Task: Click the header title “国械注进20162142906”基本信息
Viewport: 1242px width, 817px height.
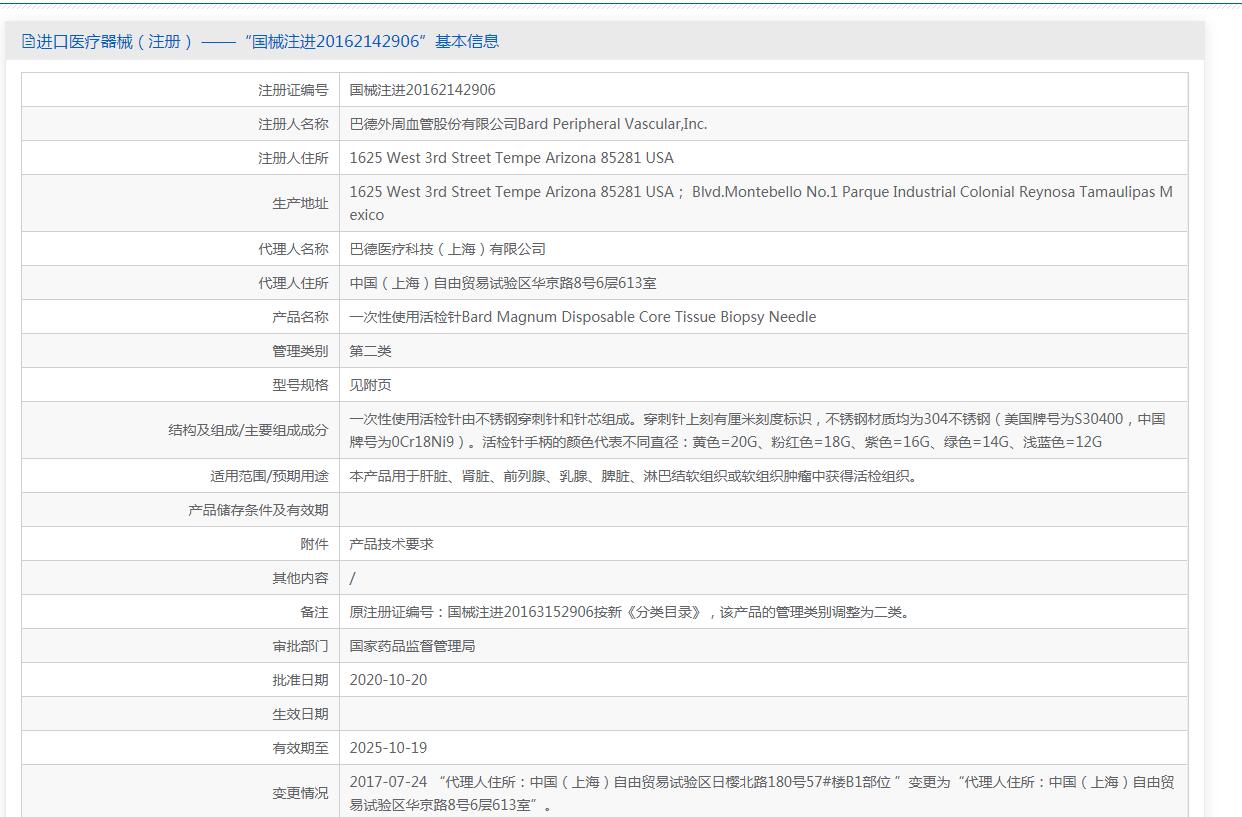Action: click(267, 42)
